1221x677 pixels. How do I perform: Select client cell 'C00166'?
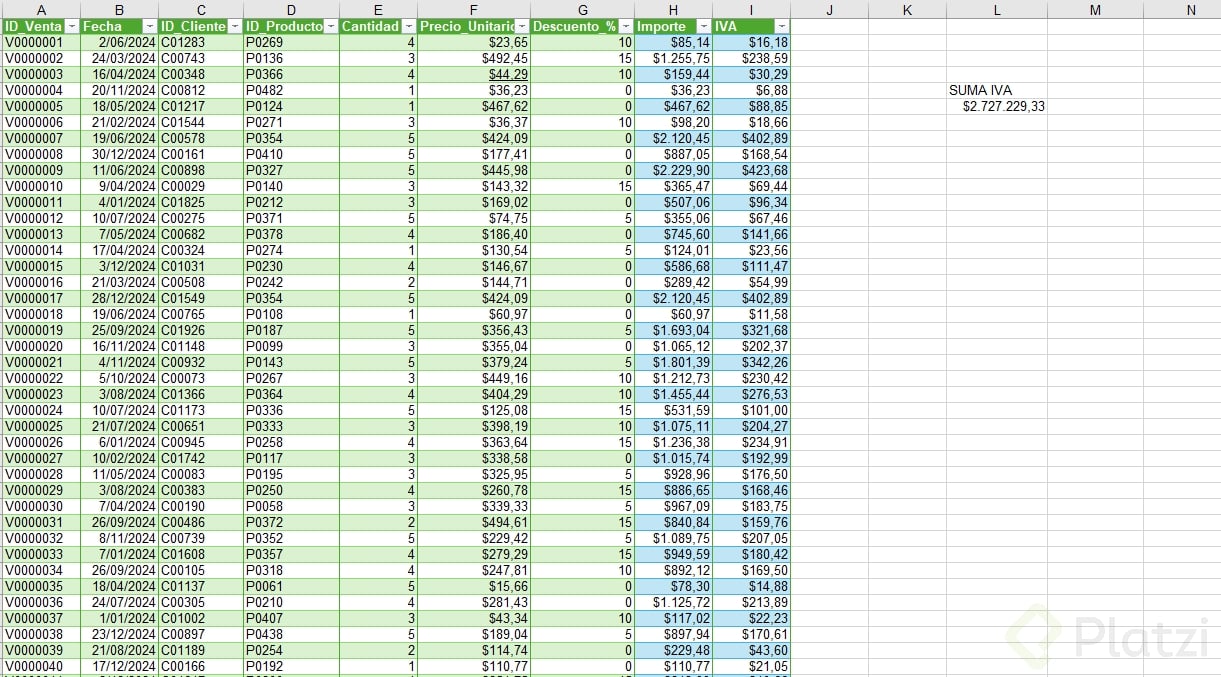(x=200, y=666)
